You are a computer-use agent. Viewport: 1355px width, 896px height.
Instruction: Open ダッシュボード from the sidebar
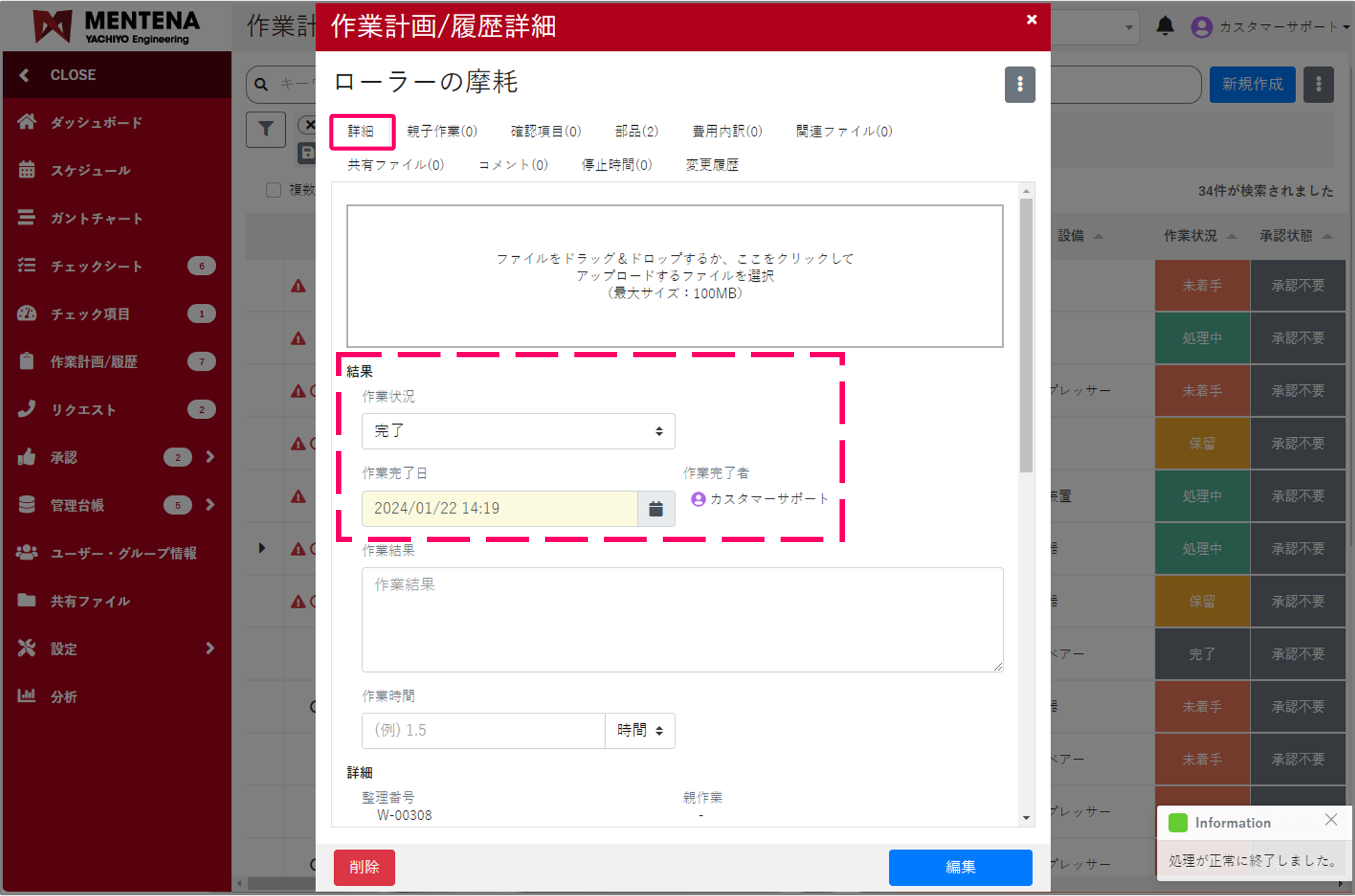click(x=96, y=122)
